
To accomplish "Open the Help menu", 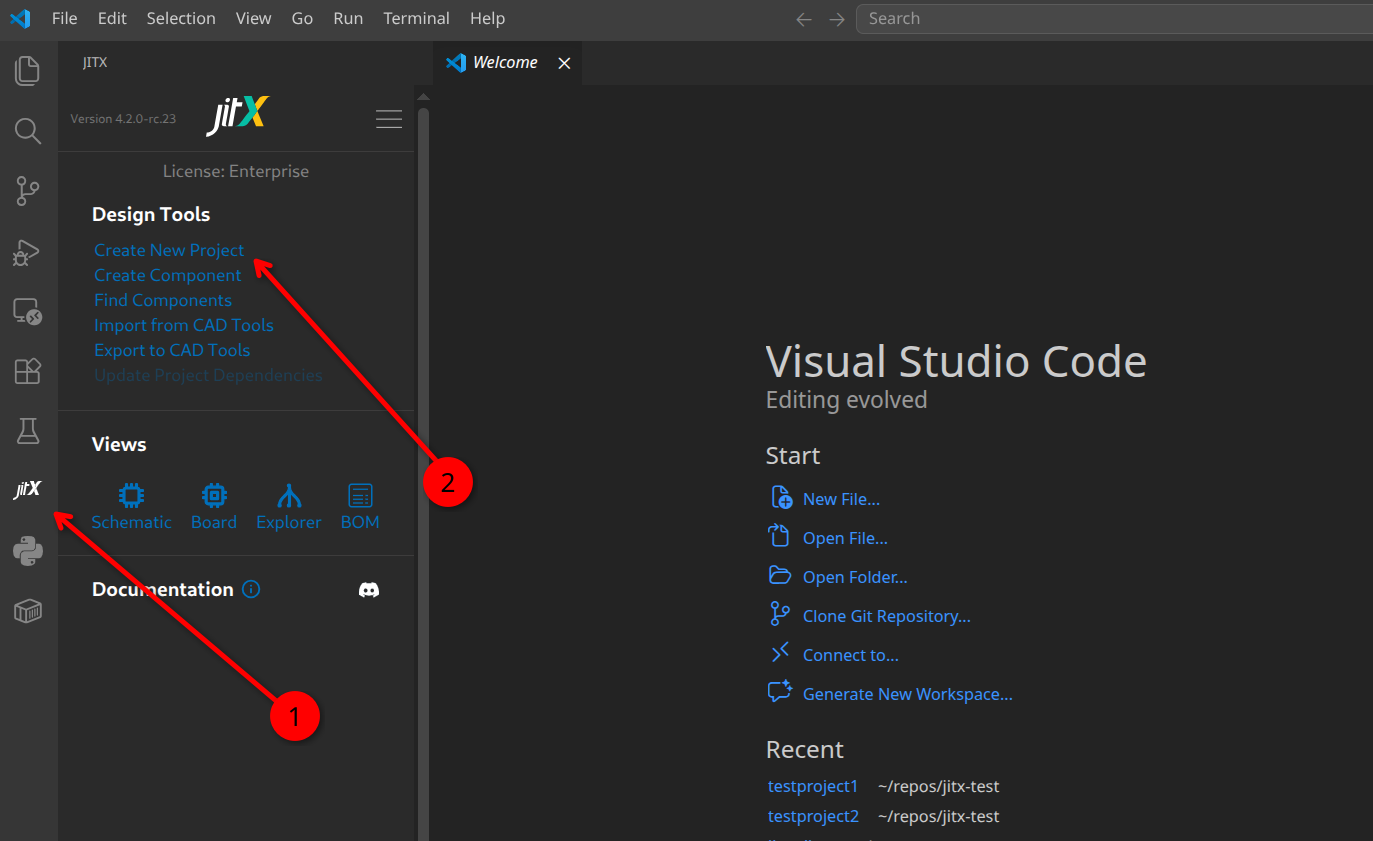I will 487,18.
